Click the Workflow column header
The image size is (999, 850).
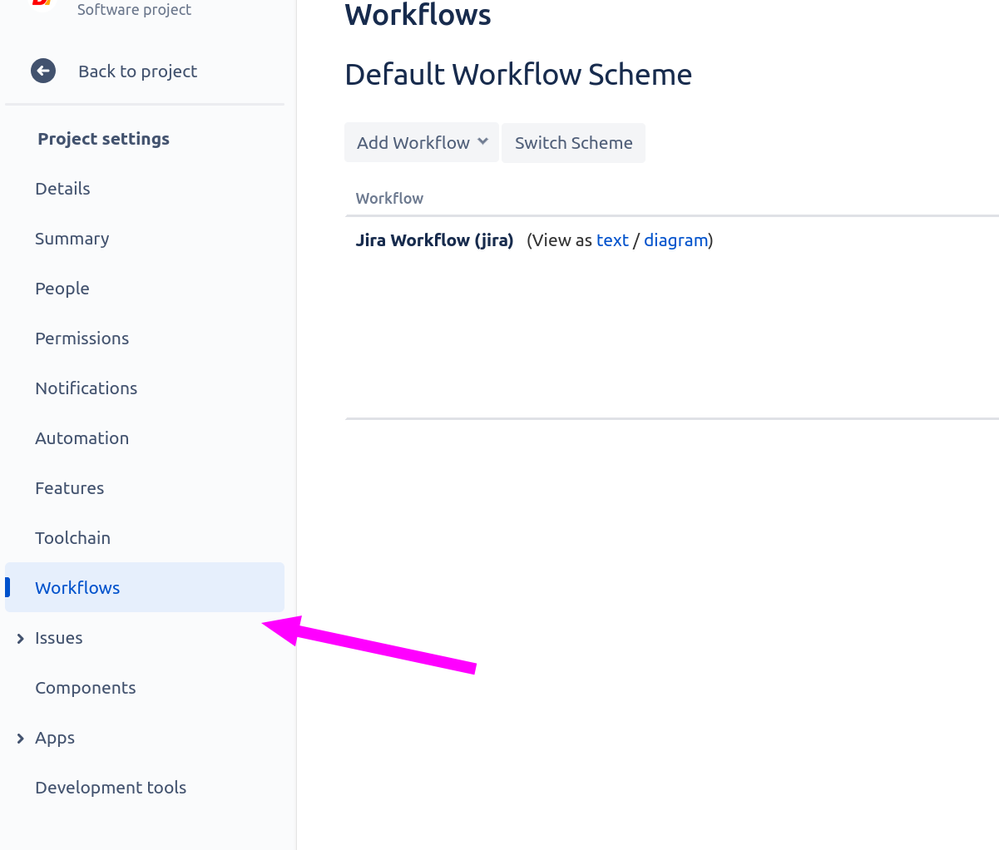pos(389,198)
